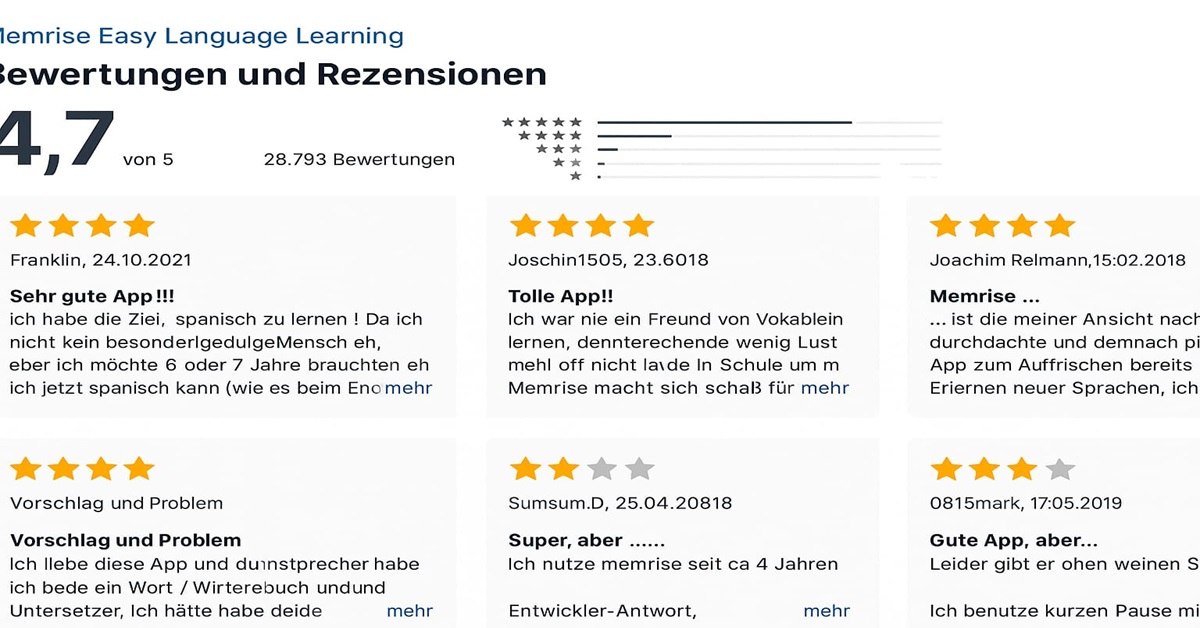Click mehr under the Entwickler-Antwort section
The height and width of the screenshot is (628, 1200).
pyautogui.click(x=827, y=610)
